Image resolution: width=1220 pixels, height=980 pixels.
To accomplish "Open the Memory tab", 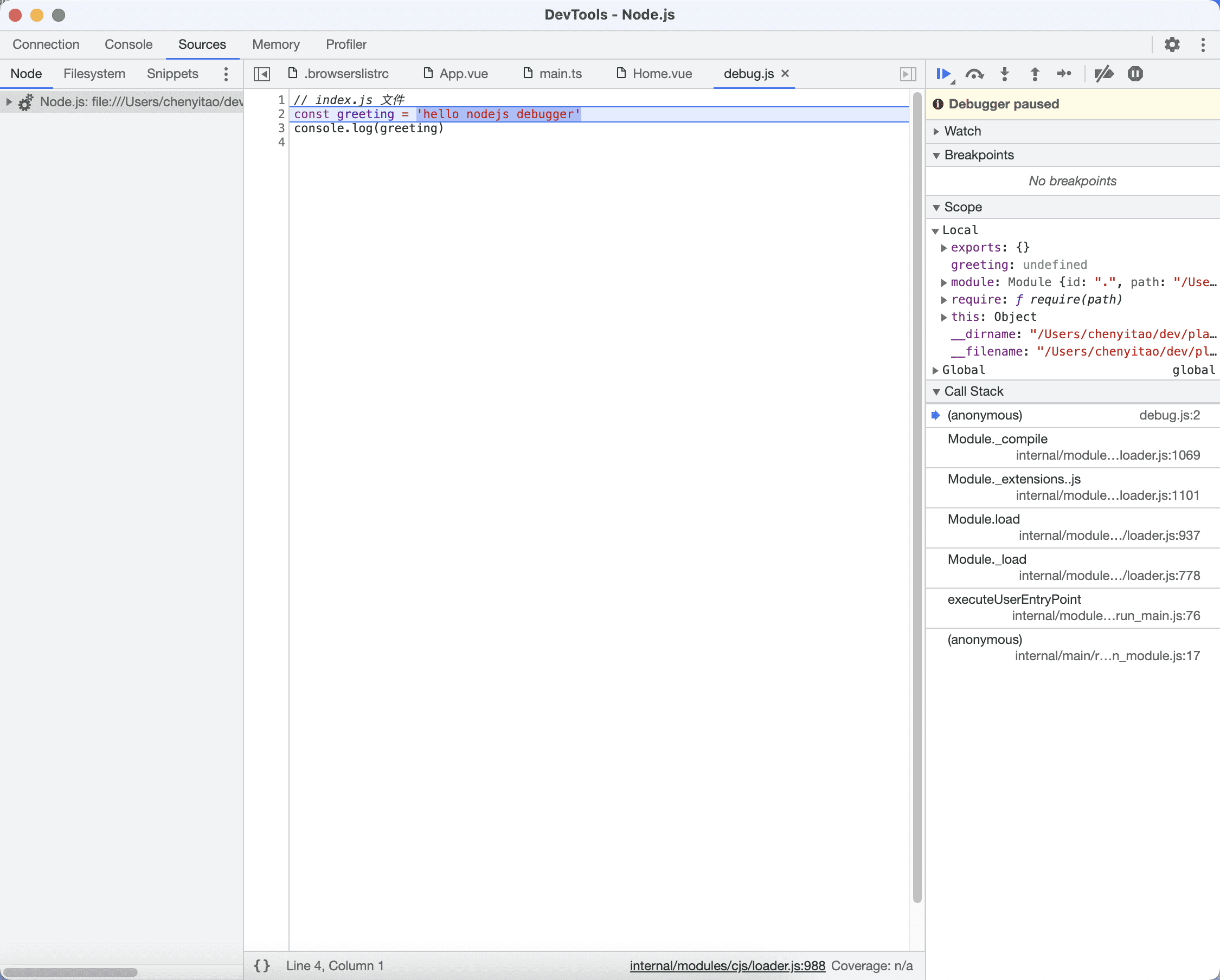I will click(276, 44).
